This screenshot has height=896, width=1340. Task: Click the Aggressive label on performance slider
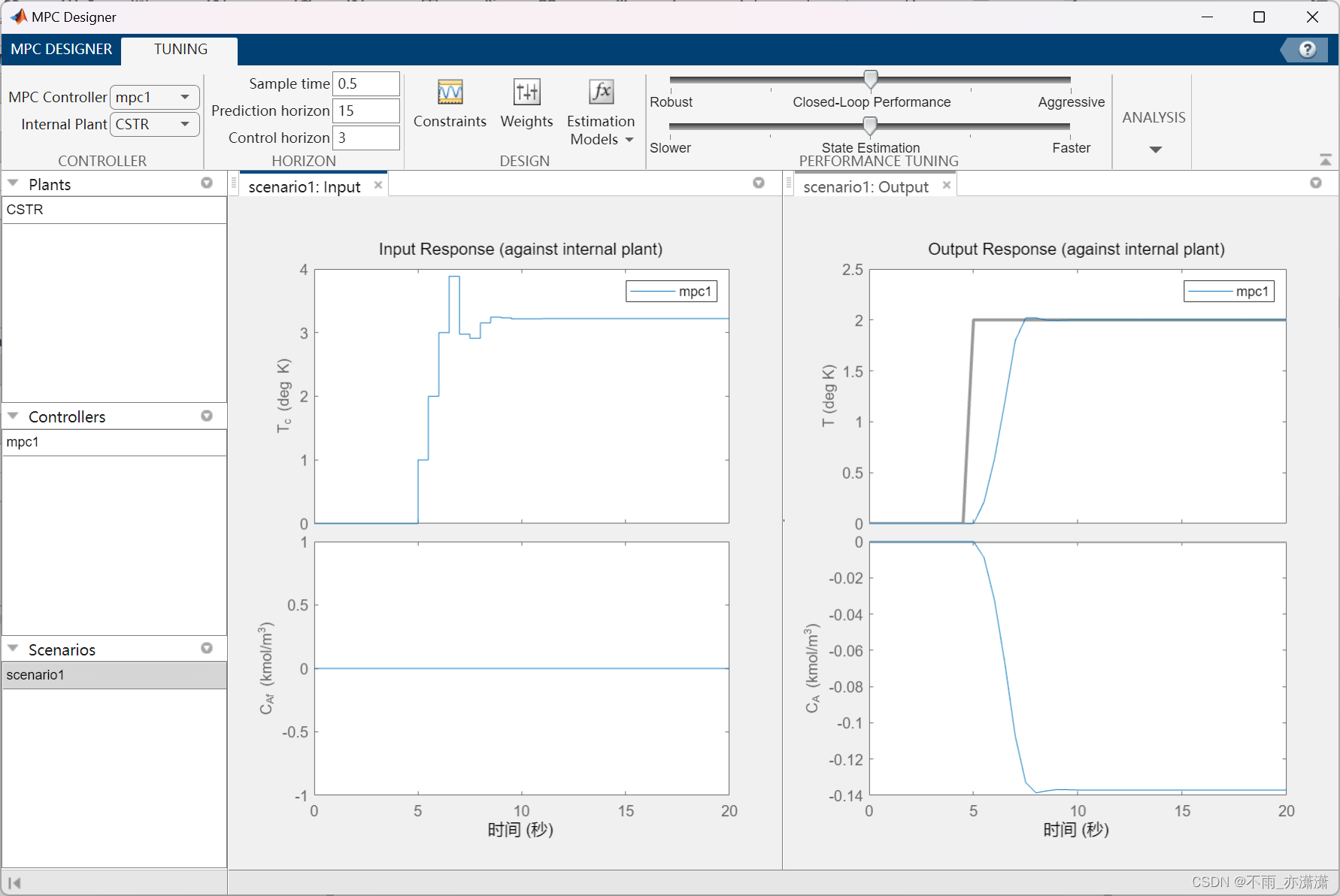click(1072, 102)
